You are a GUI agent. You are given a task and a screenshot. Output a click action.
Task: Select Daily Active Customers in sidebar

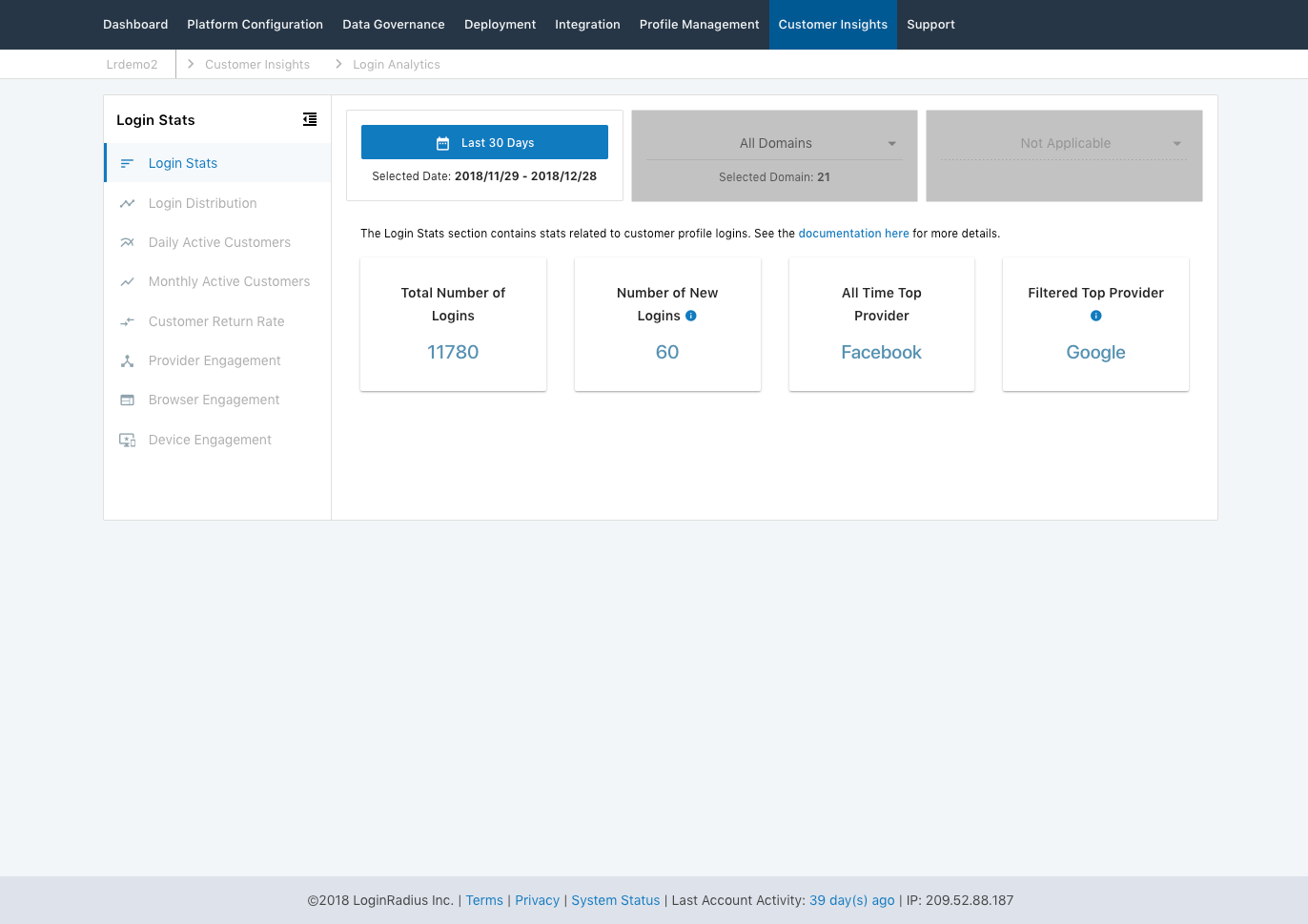pos(217,242)
